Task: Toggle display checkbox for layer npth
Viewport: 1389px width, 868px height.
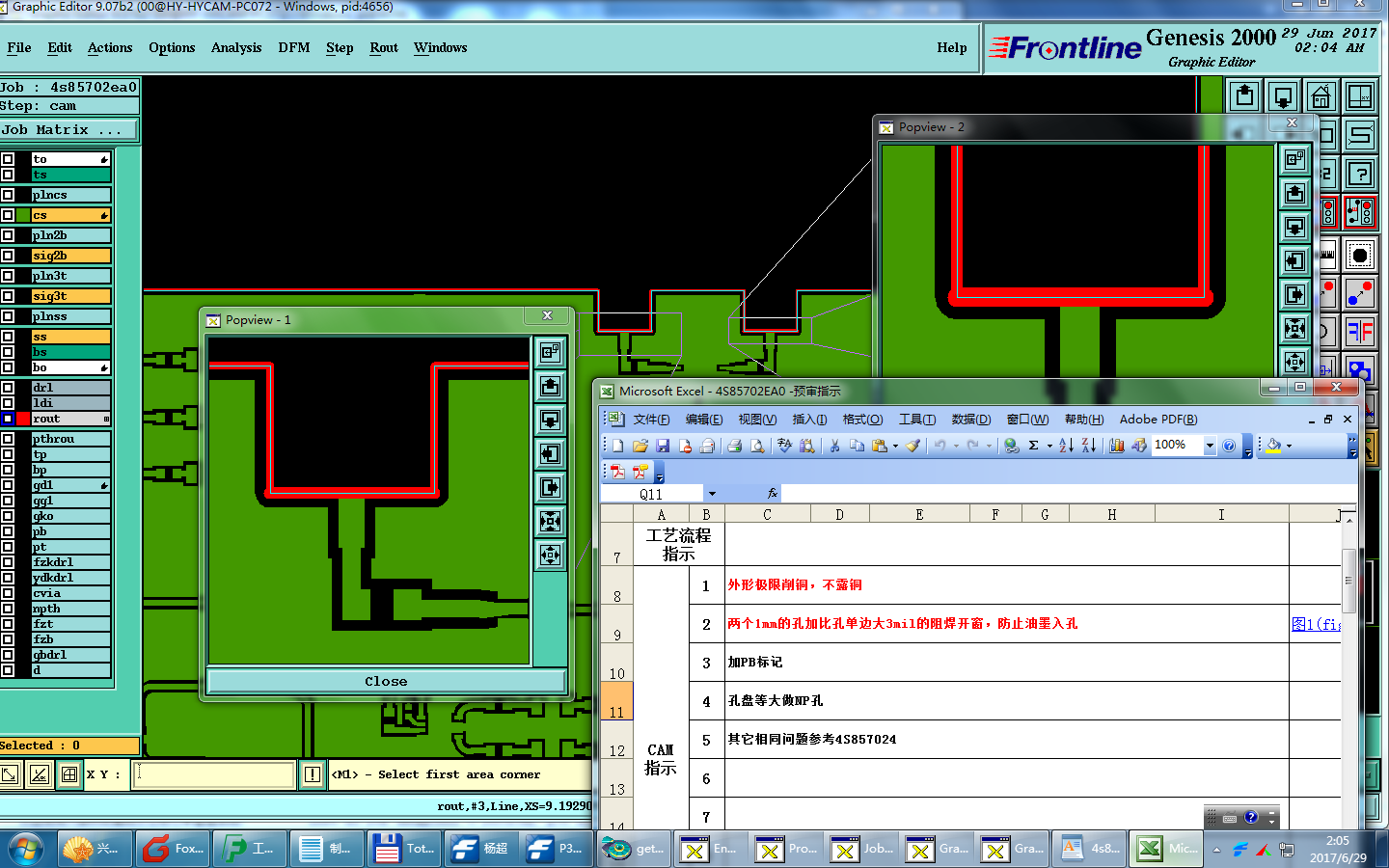Action: pos(8,609)
